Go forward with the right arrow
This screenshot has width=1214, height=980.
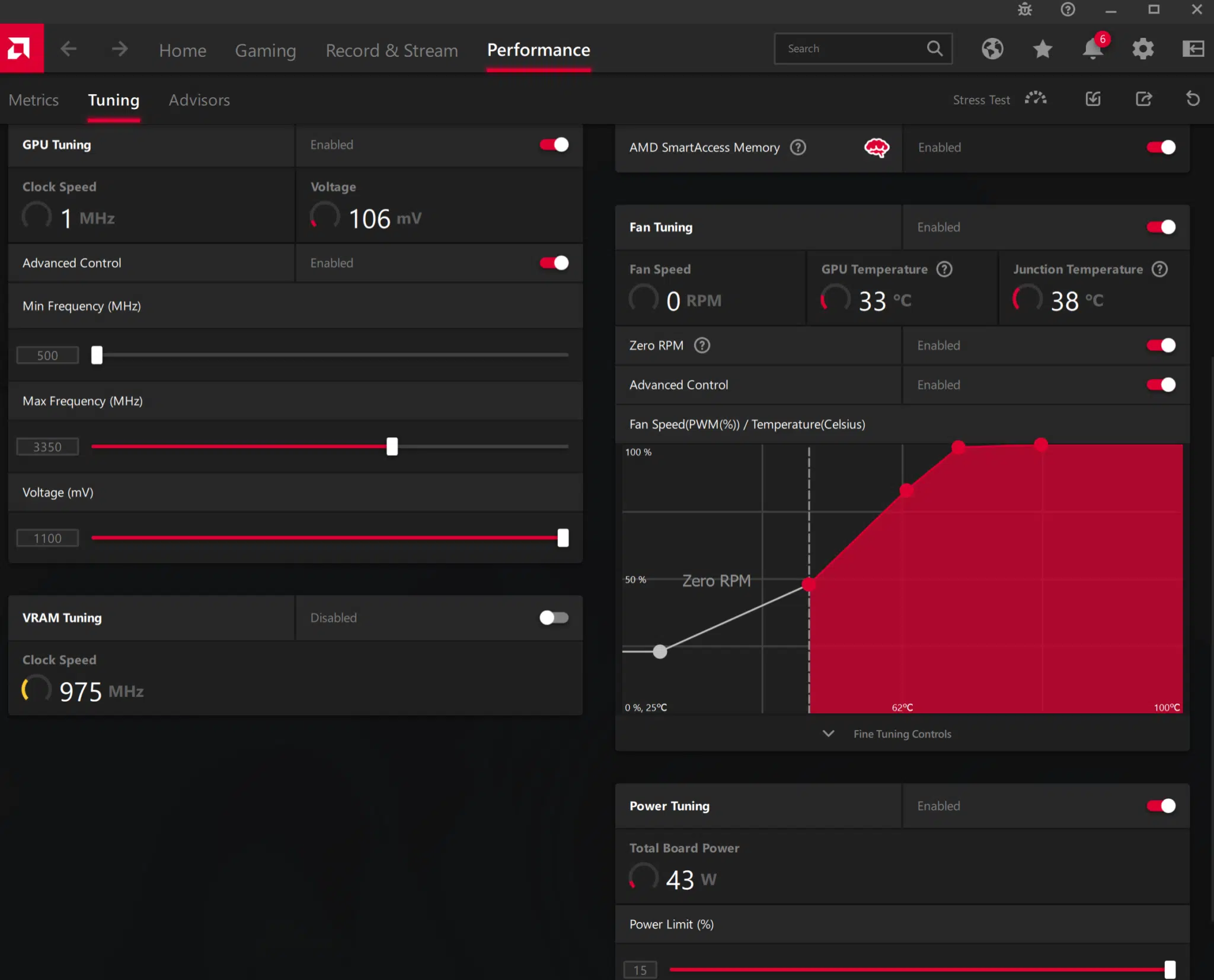pos(120,49)
